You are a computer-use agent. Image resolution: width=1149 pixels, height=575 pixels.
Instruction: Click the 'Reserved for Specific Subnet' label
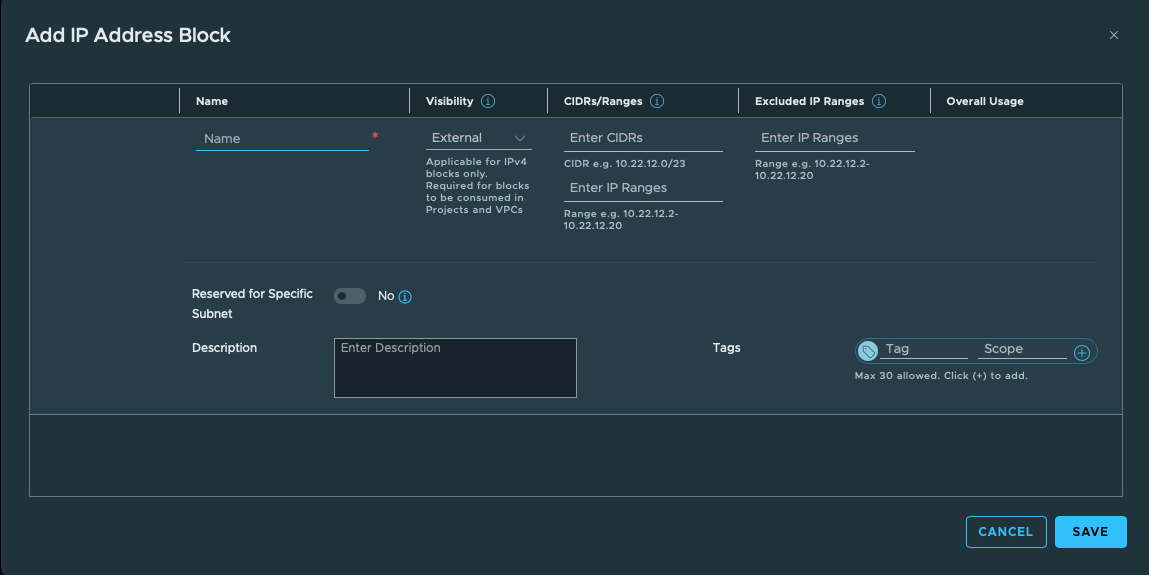point(252,303)
